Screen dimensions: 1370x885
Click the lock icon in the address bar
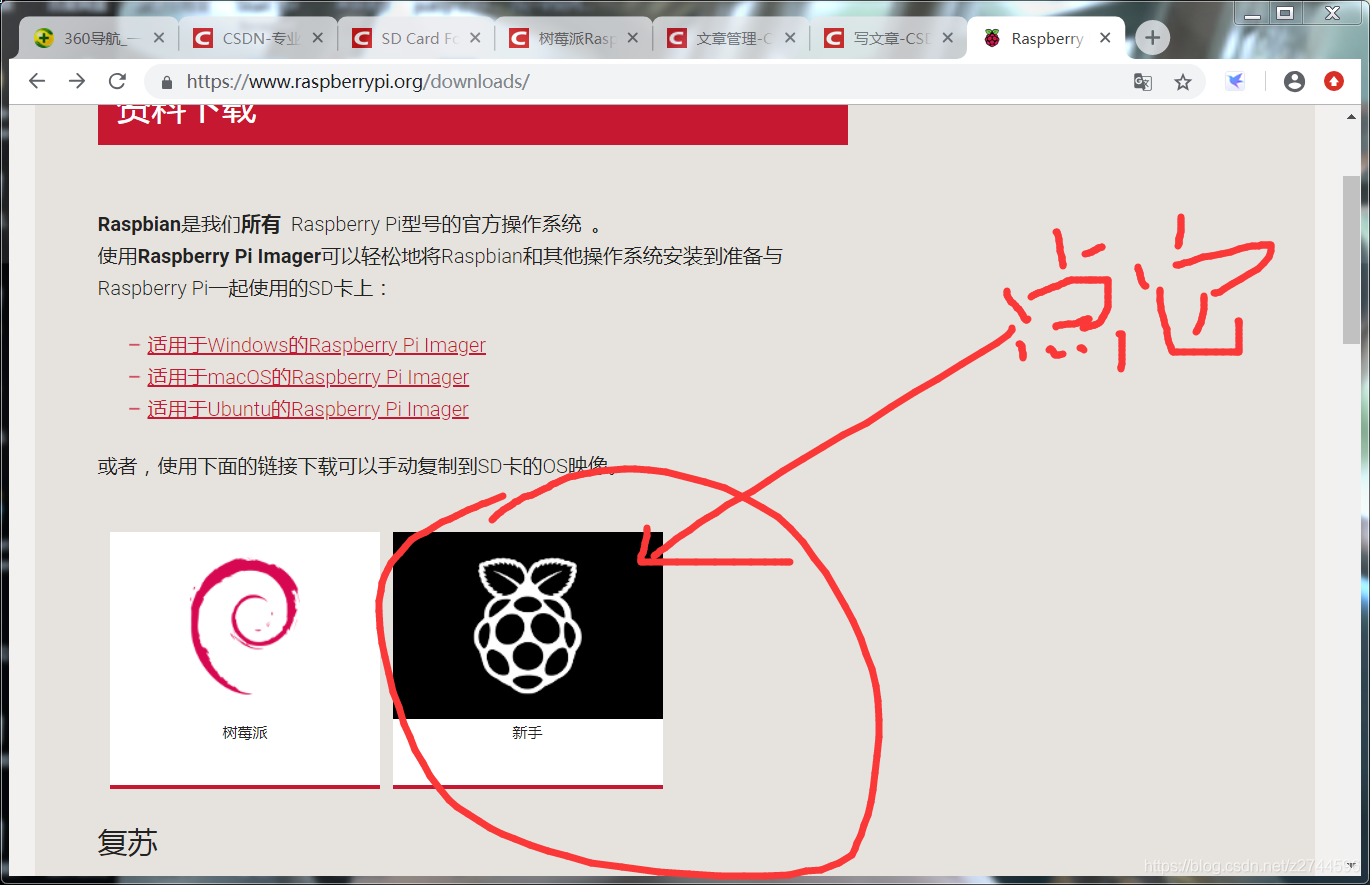tap(167, 82)
